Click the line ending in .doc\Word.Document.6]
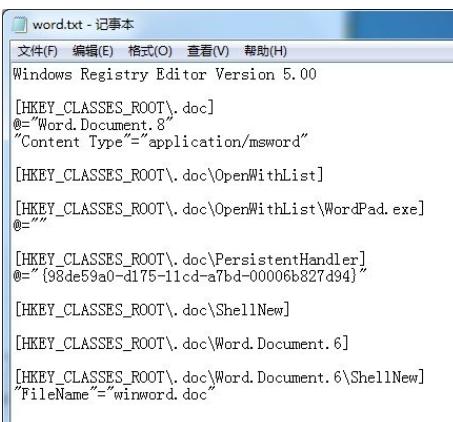This screenshot has height=422, width=453. (x=182, y=344)
